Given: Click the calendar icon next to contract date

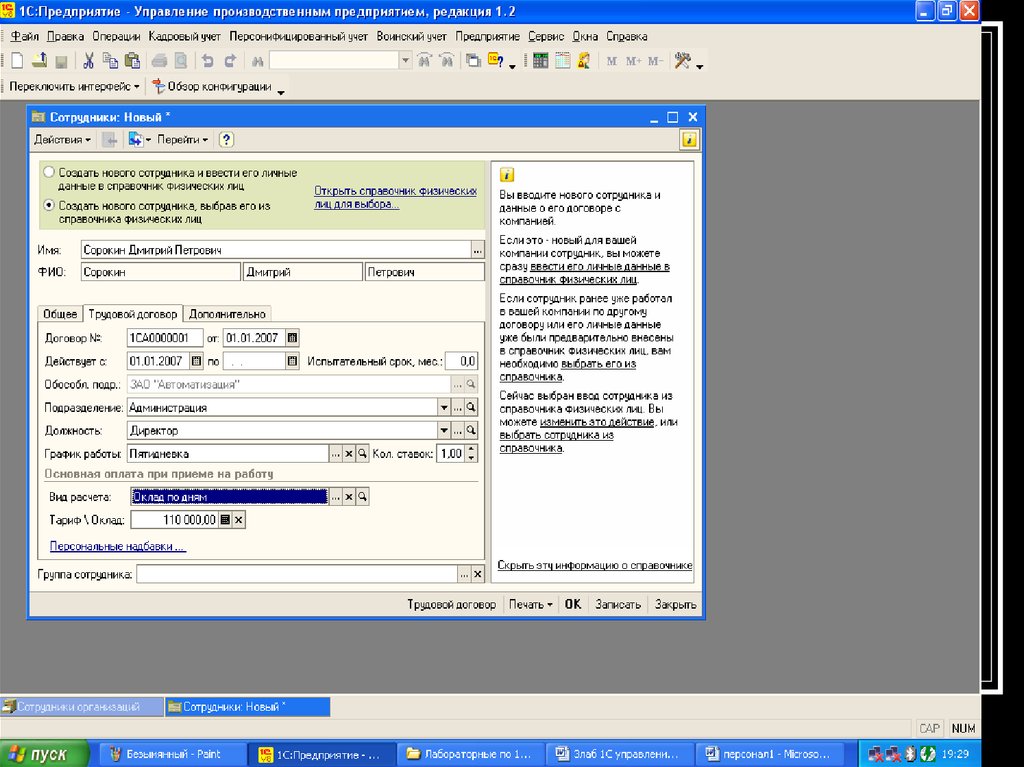Looking at the screenshot, I should [x=292, y=337].
